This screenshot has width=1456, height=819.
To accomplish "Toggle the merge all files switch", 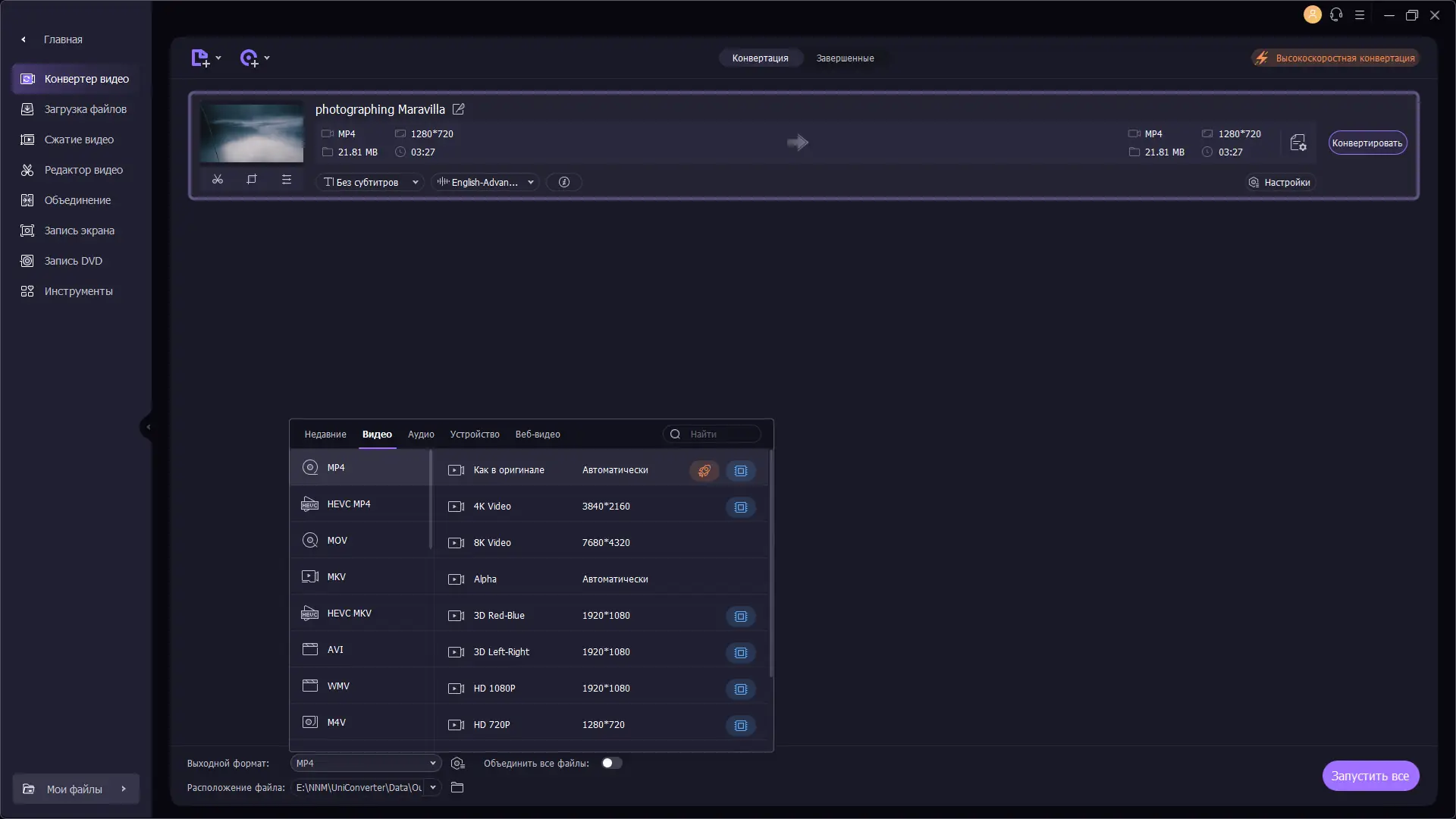I will click(x=612, y=764).
